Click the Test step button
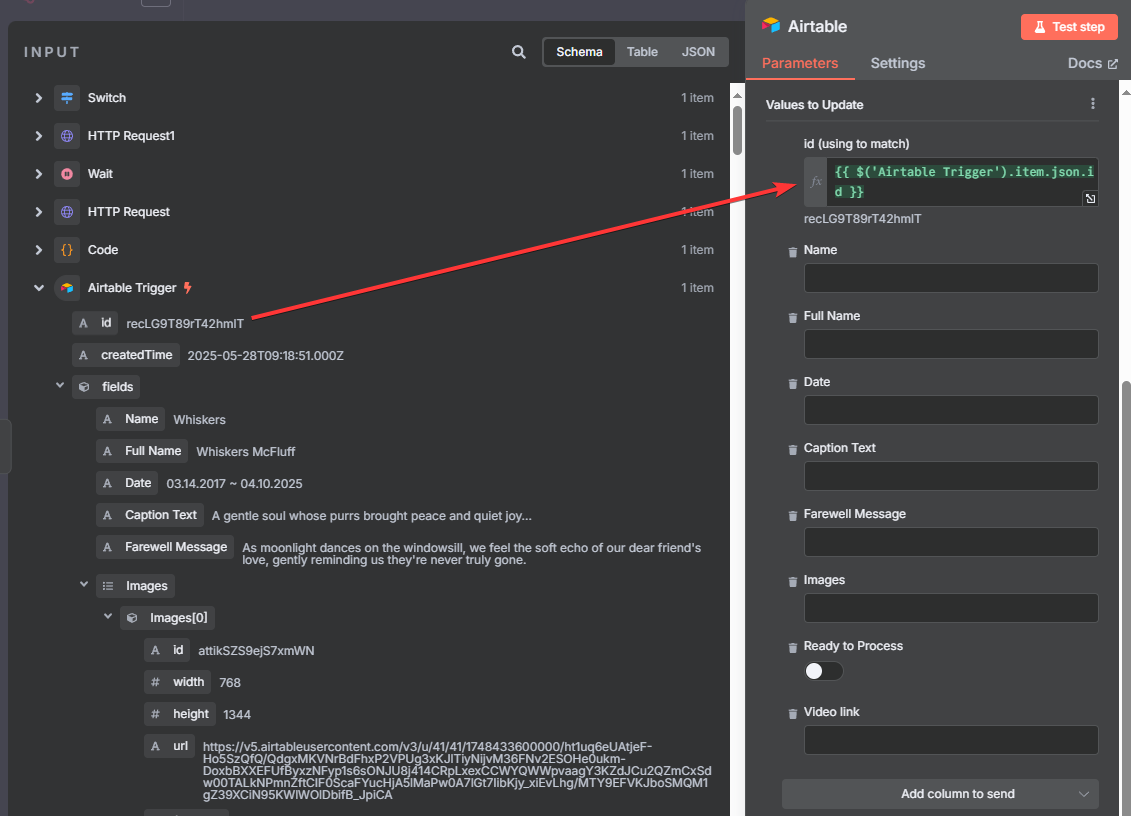Screen dimensions: 1131x816 click(x=1069, y=27)
